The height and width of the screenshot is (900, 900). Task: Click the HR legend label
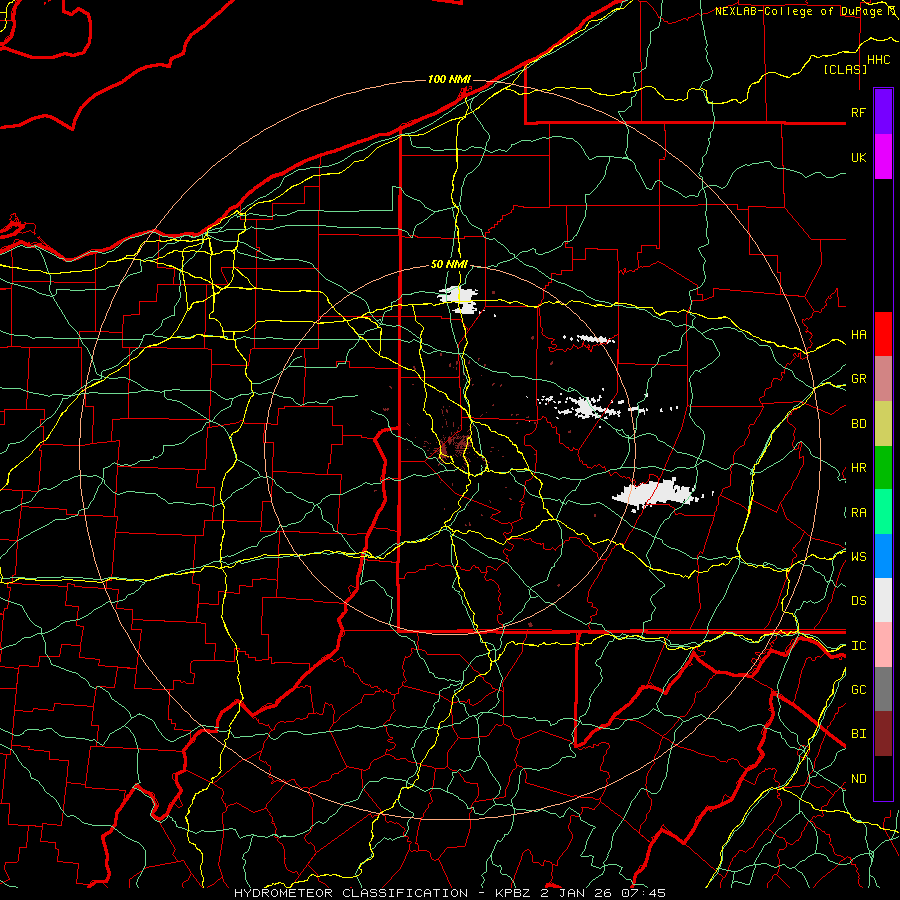858,468
